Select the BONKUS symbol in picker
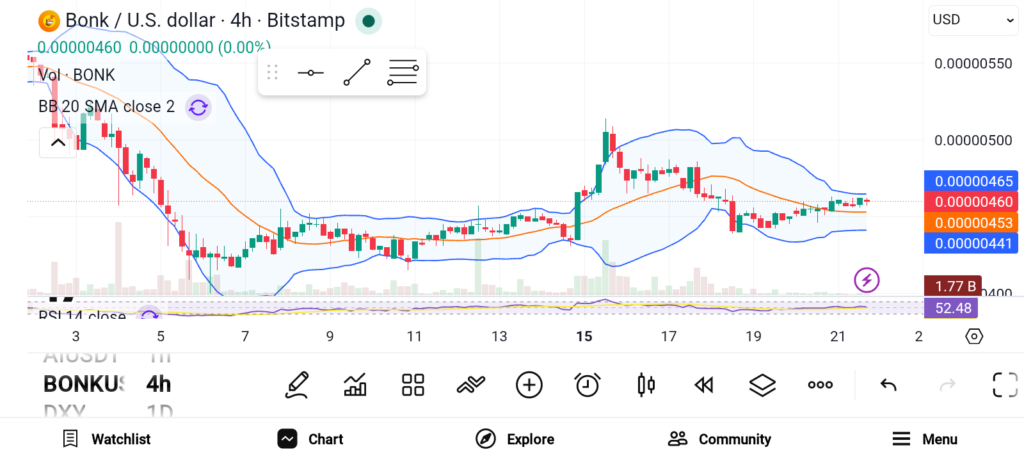Viewport: 1024px width, 461px height. pyautogui.click(x=83, y=384)
